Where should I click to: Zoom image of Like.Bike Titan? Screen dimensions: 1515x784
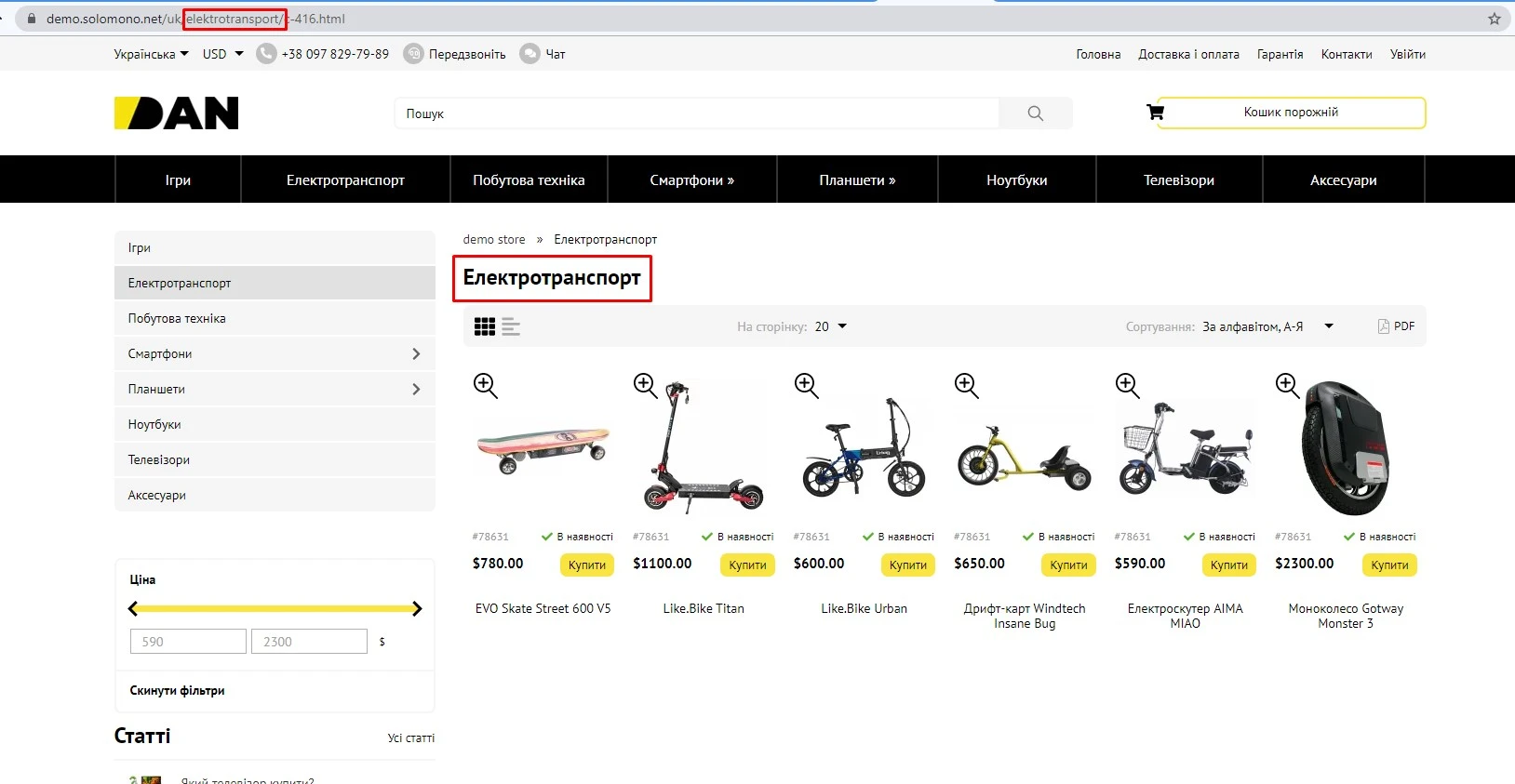pos(646,385)
